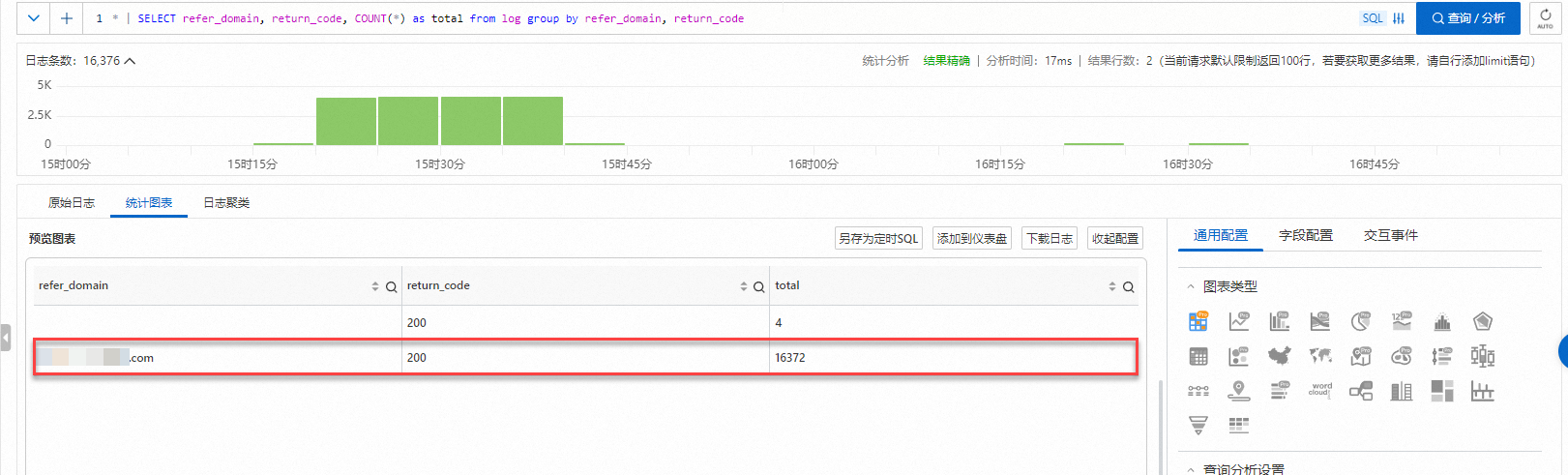Sort by return_code column
This screenshot has width=1568, height=475.
click(x=744, y=287)
